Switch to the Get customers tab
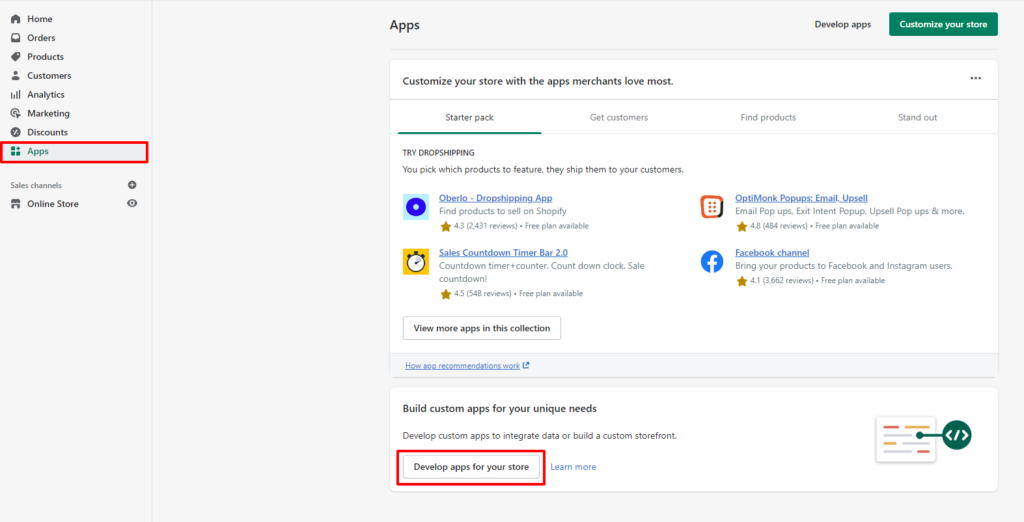Viewport: 1024px width, 522px height. [618, 118]
